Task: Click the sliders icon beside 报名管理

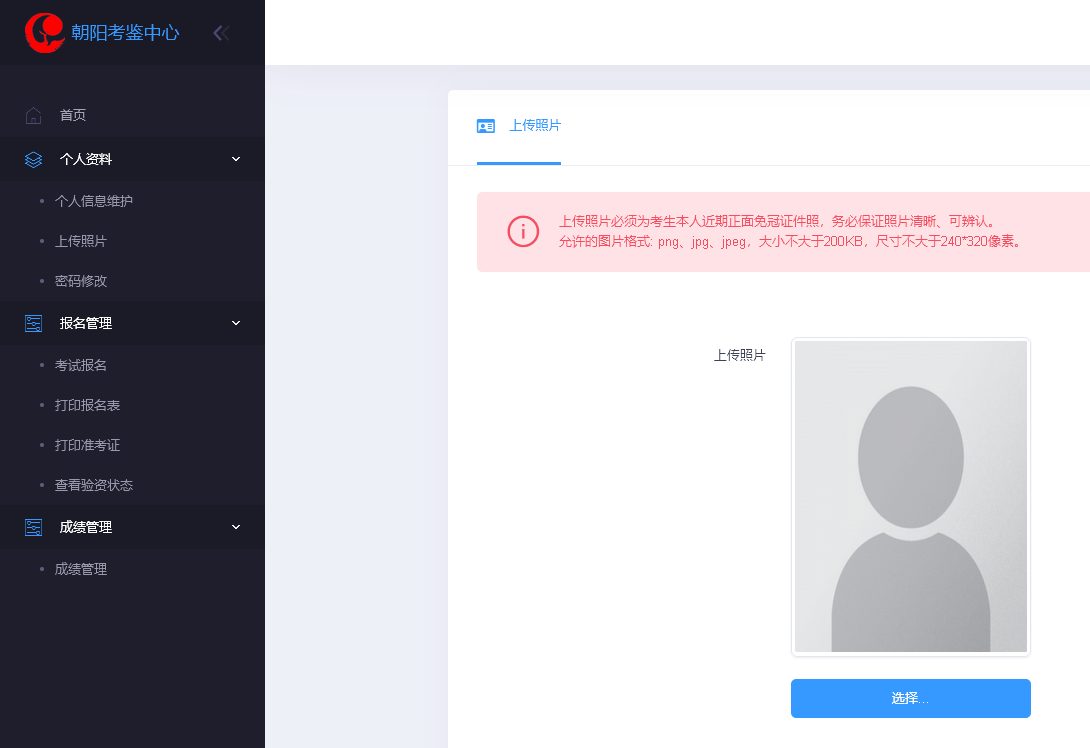Action: click(34, 323)
